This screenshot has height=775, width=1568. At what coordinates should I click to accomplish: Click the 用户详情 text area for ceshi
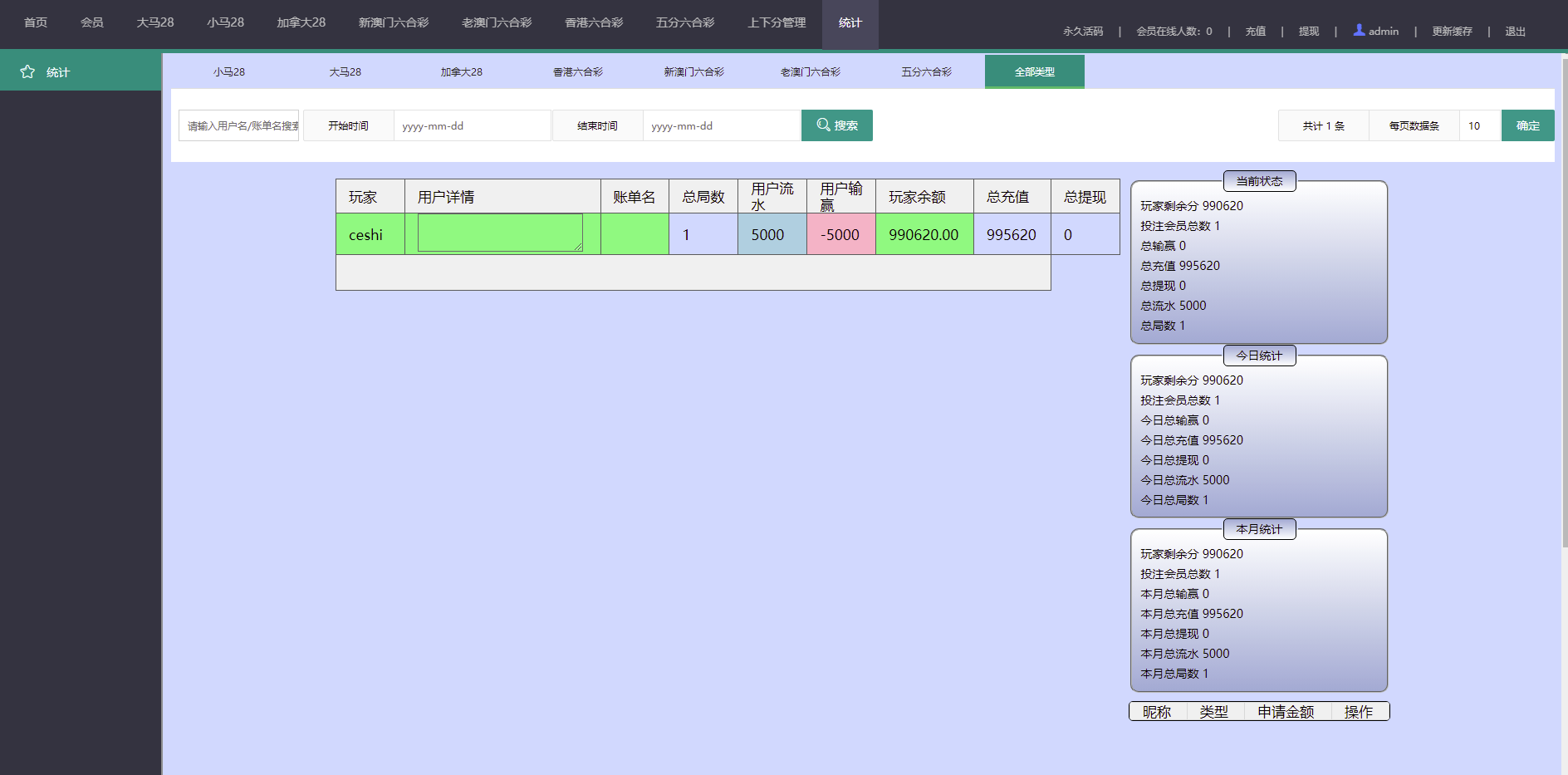click(499, 233)
